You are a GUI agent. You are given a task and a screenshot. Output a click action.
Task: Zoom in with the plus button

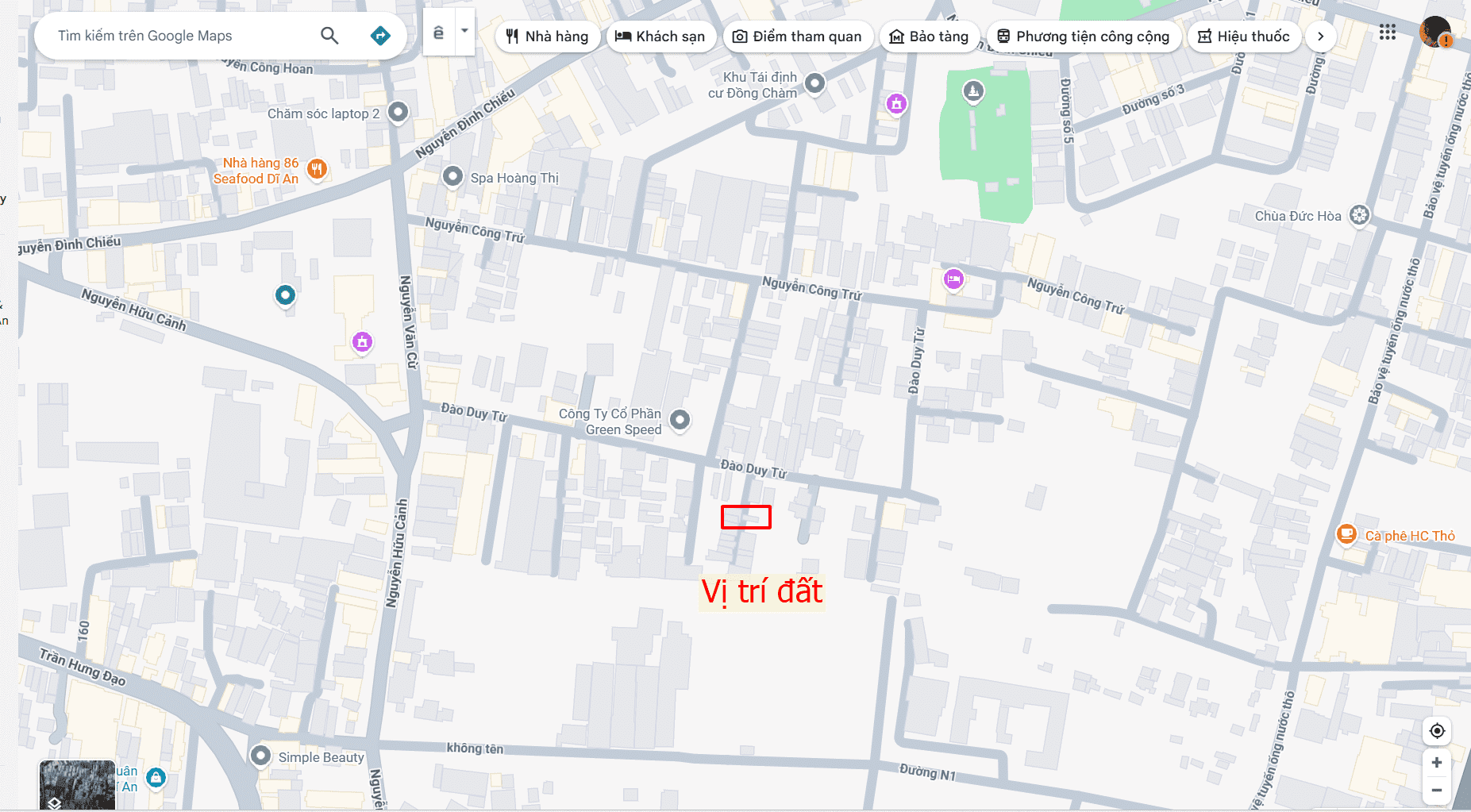[x=1437, y=763]
